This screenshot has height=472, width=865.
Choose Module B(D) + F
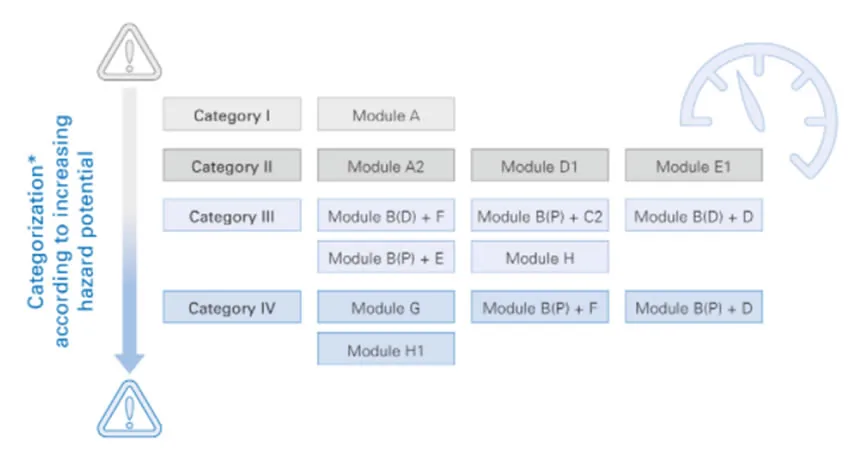tap(386, 215)
